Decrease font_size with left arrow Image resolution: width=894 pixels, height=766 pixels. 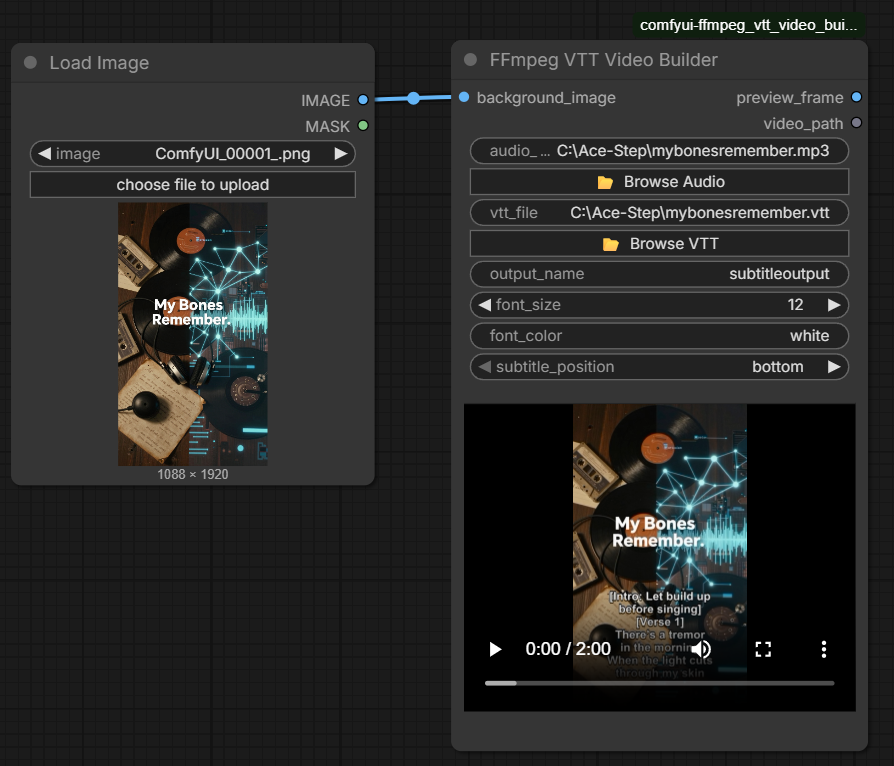pyautogui.click(x=485, y=305)
